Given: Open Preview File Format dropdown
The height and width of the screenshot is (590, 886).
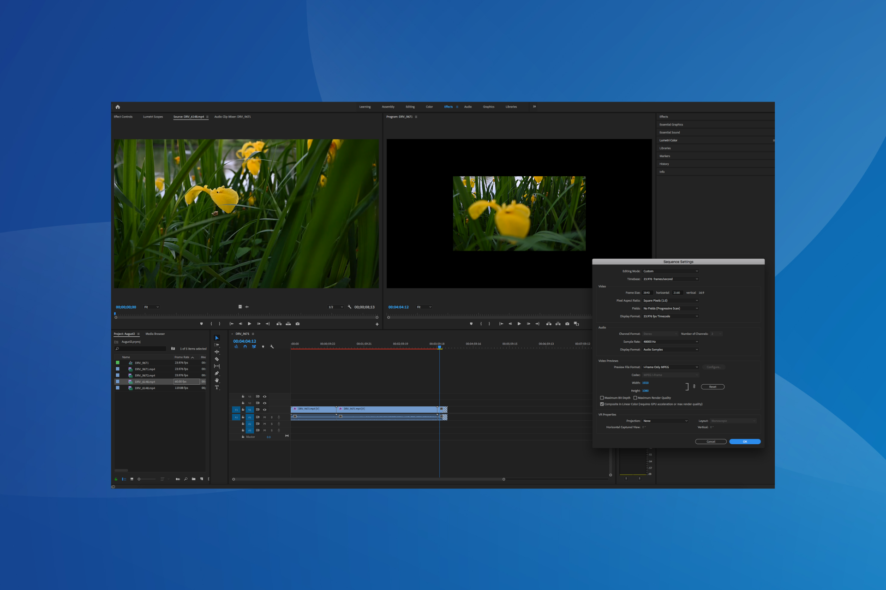Looking at the screenshot, I should (671, 367).
